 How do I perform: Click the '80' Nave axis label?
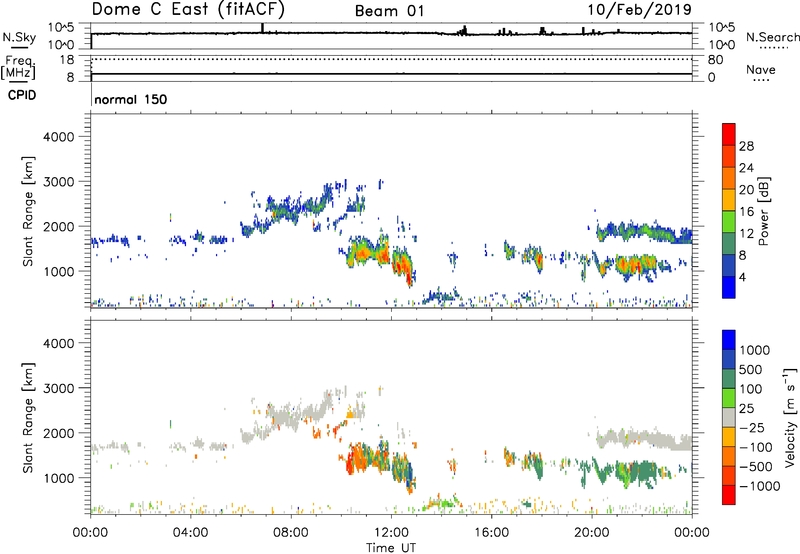pos(715,60)
